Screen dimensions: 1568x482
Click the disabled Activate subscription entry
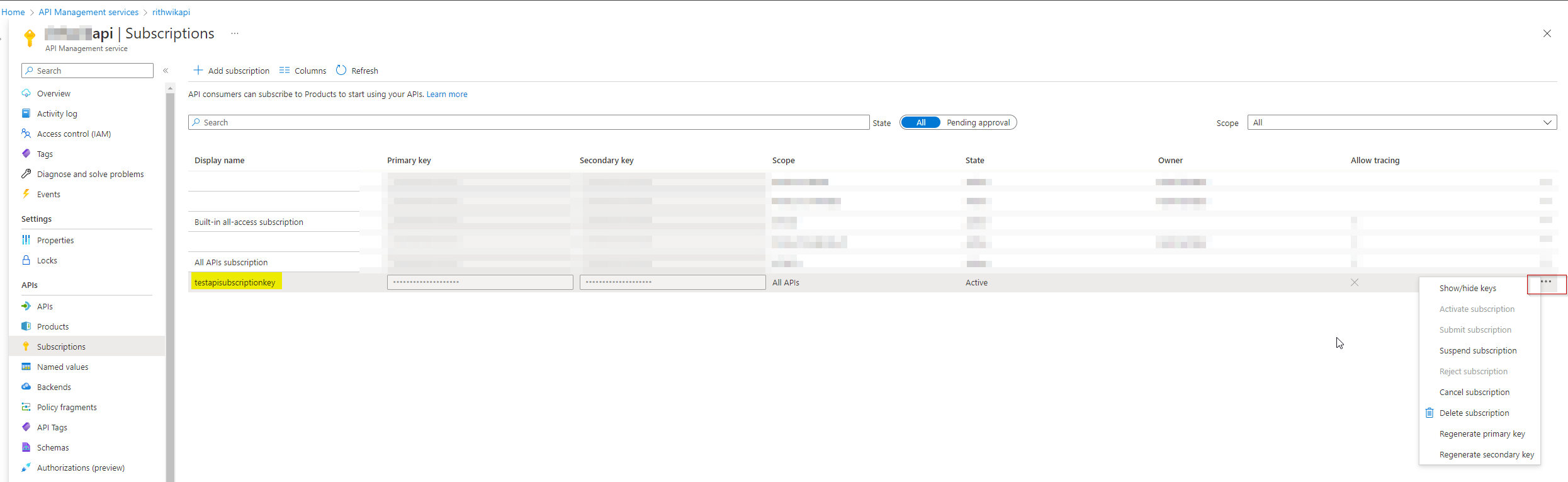[x=1477, y=309]
